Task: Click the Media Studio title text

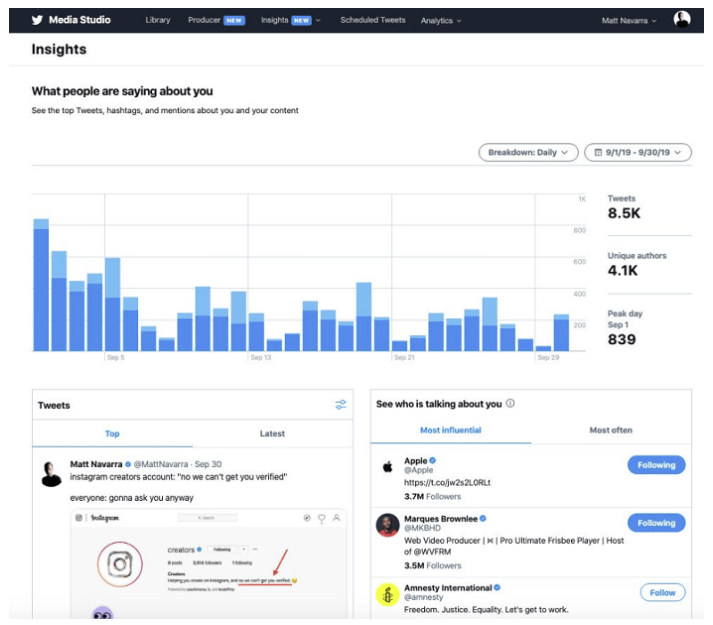Action: pyautogui.click(x=80, y=20)
